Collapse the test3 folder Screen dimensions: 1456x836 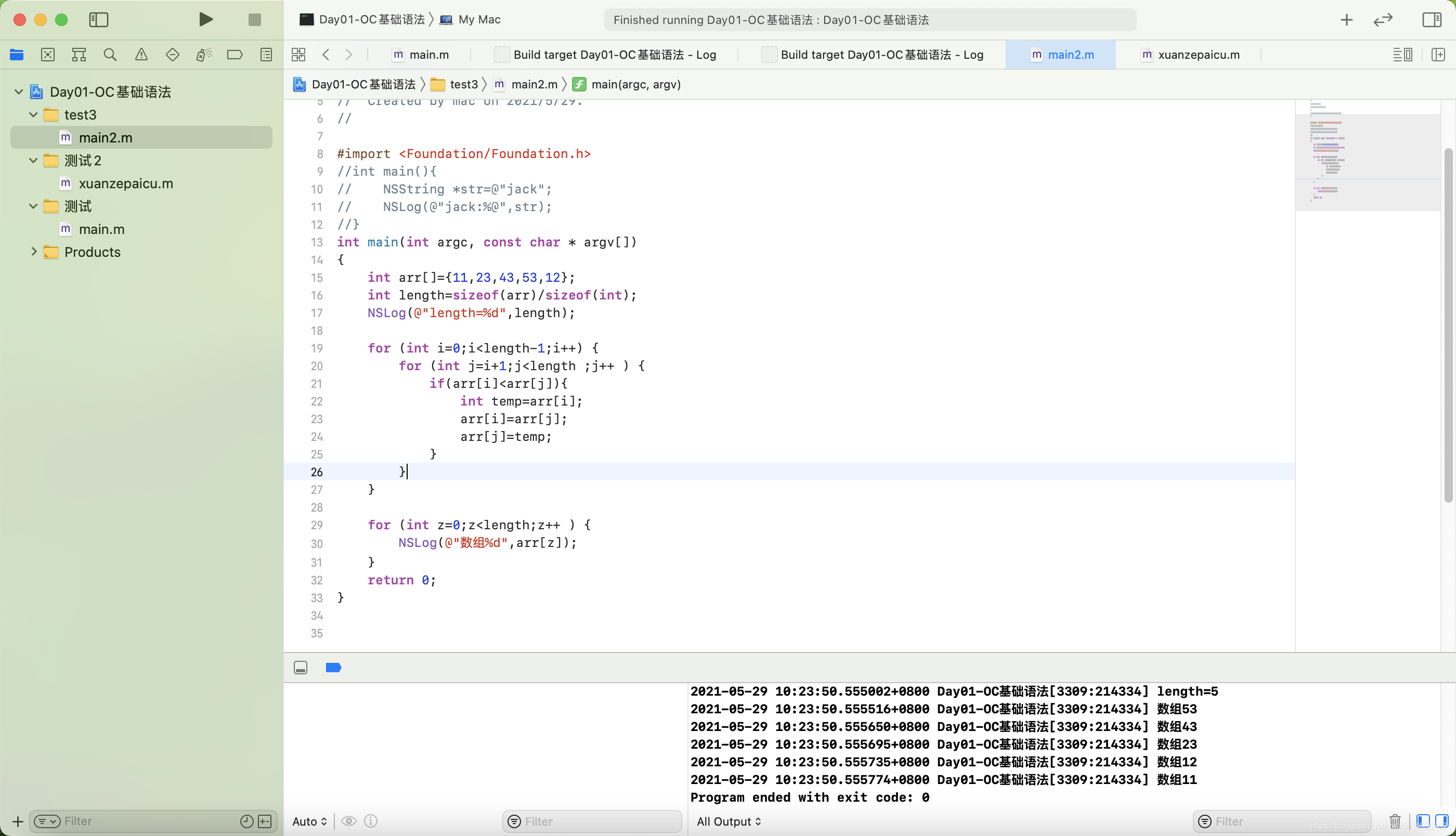[33, 114]
